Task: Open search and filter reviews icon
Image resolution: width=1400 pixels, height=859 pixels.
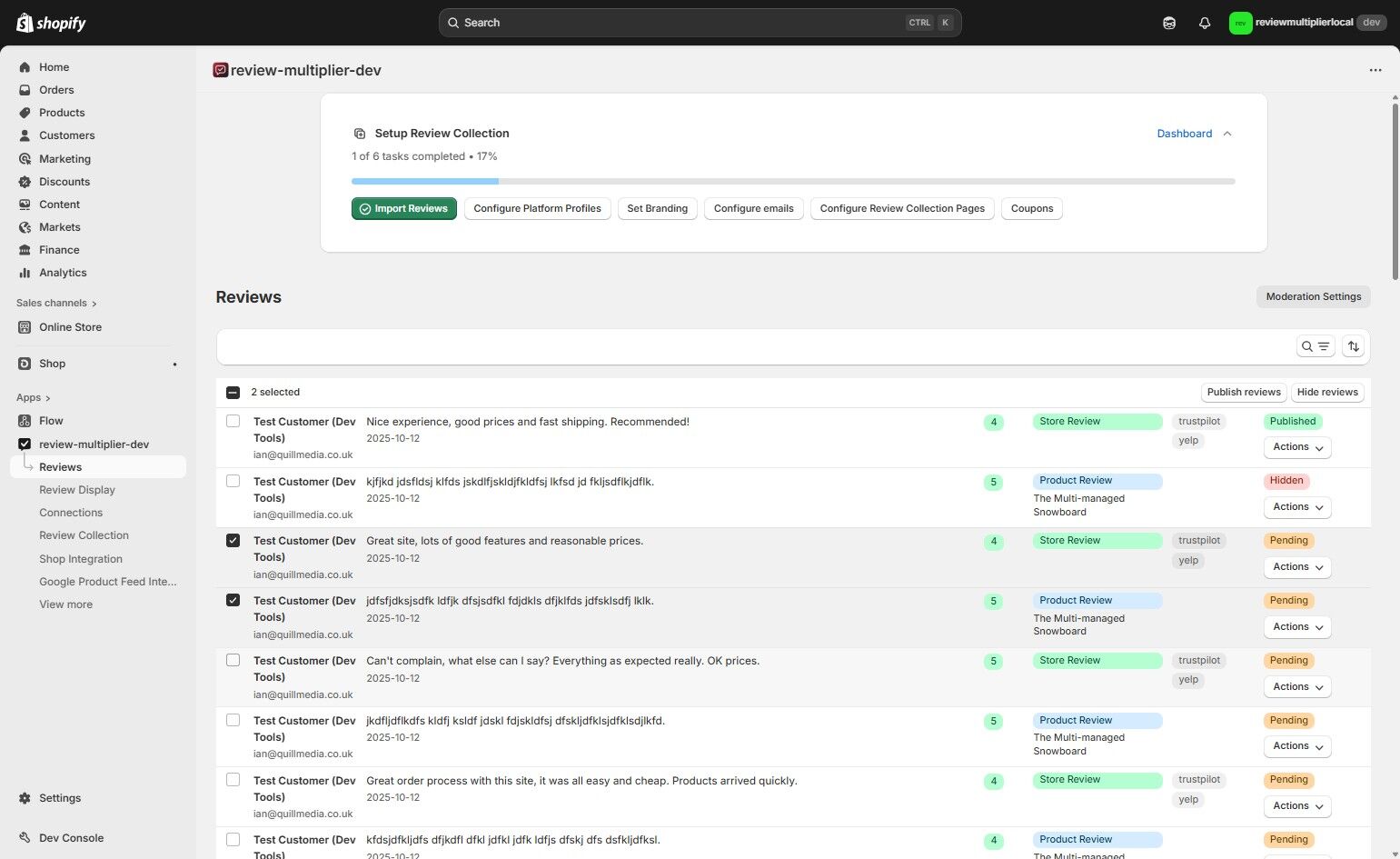Action: click(1315, 345)
